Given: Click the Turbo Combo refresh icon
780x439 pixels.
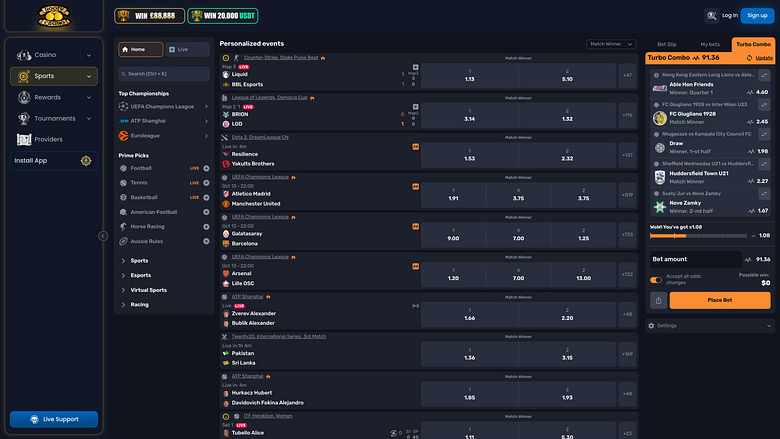Looking at the screenshot, I should [749, 58].
